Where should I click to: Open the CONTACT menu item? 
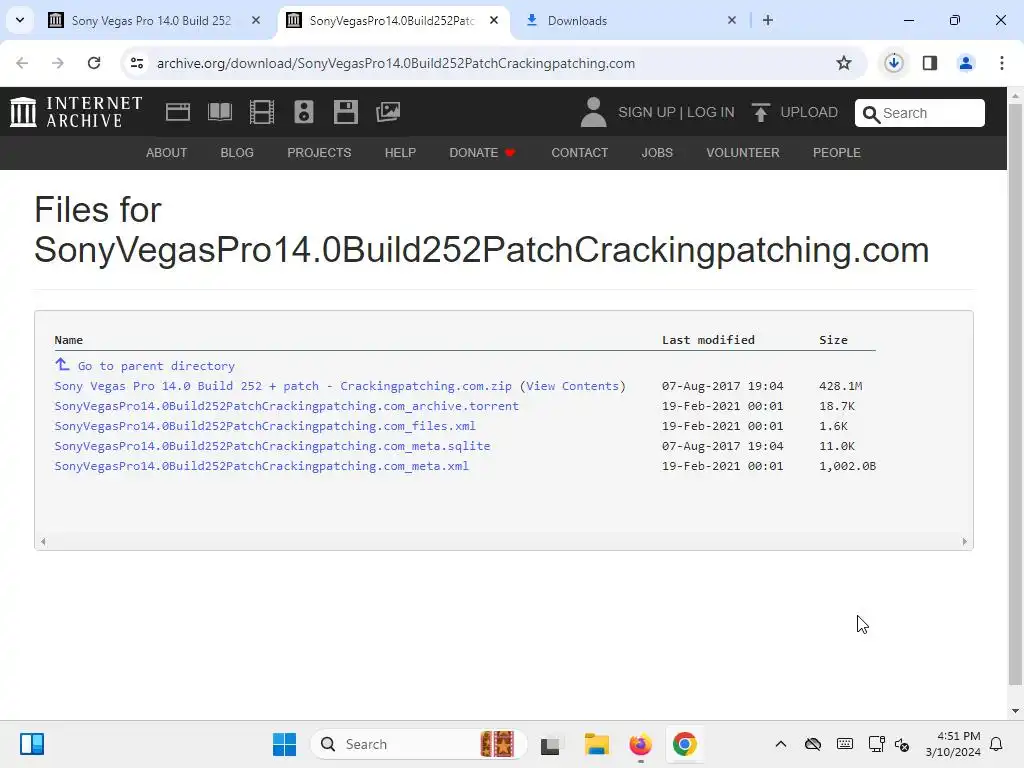[580, 153]
